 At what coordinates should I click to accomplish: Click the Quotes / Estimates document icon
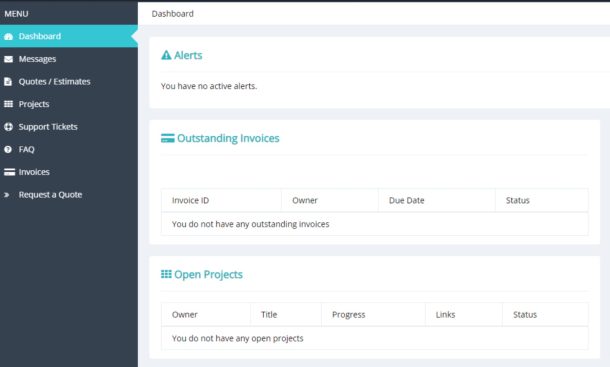pyautogui.click(x=8, y=82)
